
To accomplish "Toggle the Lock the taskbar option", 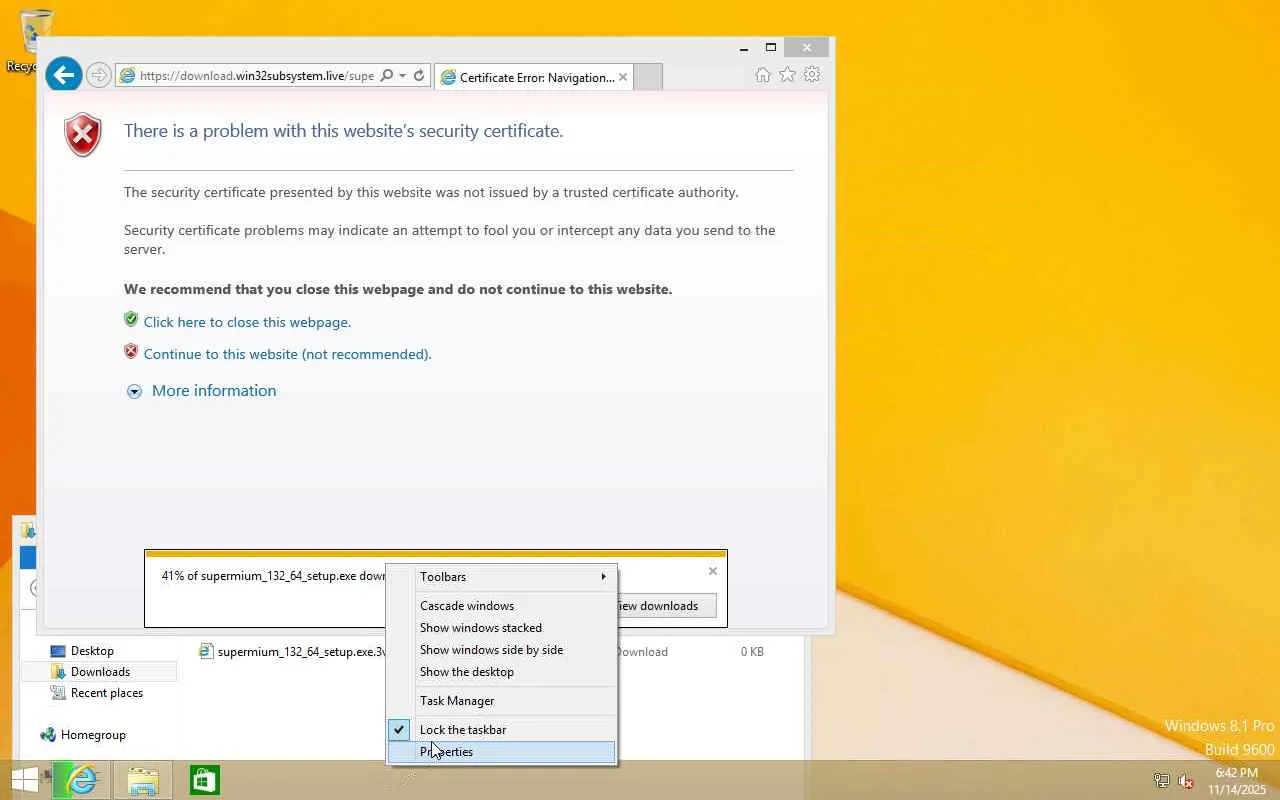I will coord(502,730).
